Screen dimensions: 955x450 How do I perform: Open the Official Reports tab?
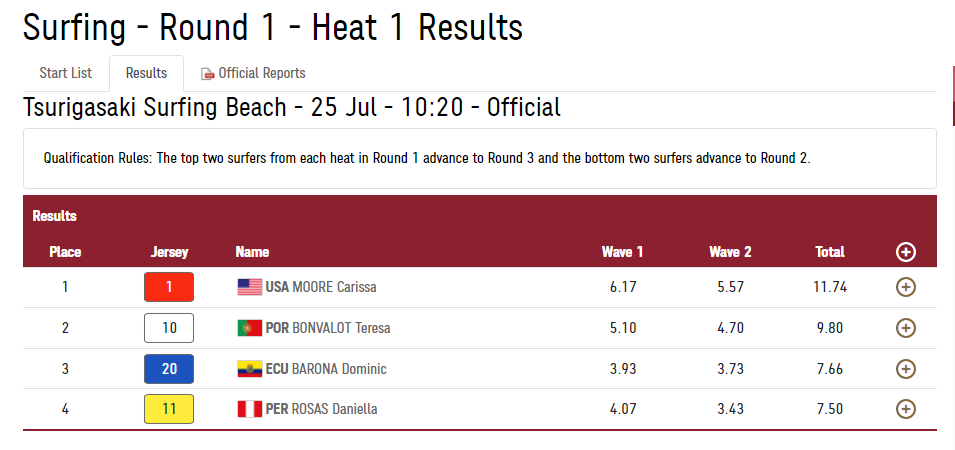[x=261, y=73]
